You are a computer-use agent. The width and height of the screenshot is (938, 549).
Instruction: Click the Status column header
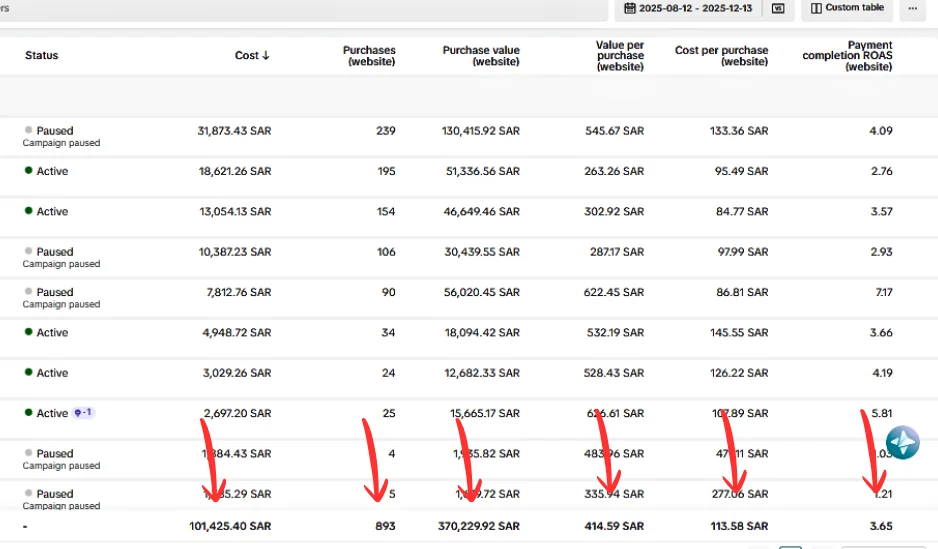click(41, 55)
